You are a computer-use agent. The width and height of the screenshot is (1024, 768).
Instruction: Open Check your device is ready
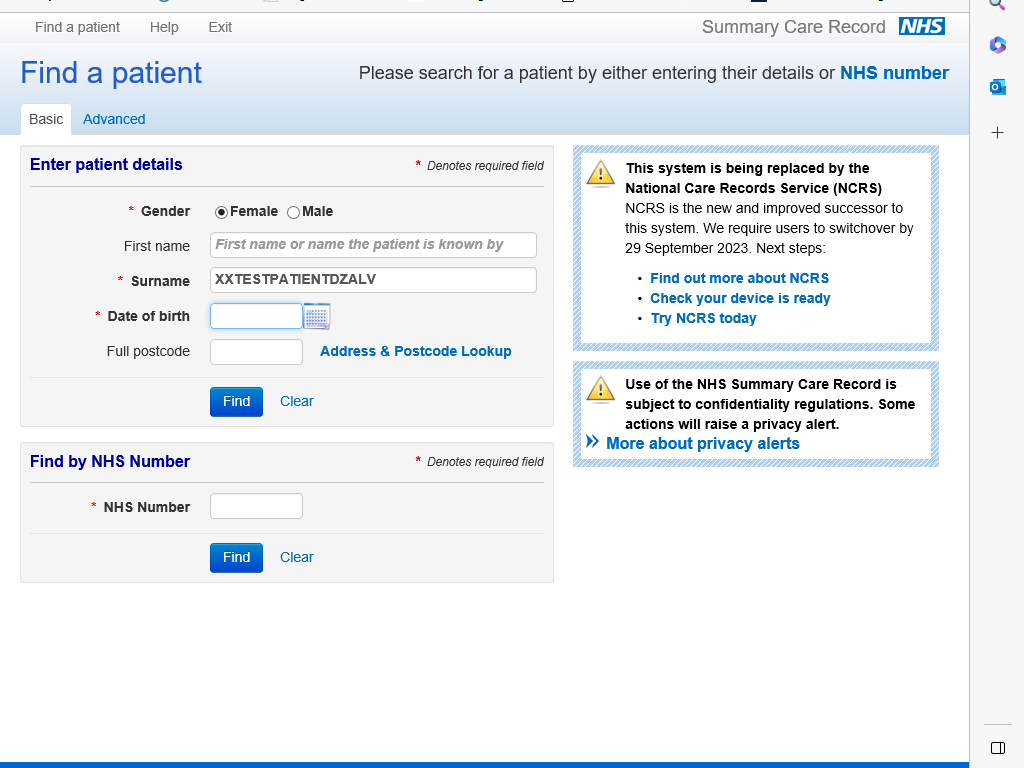click(740, 298)
